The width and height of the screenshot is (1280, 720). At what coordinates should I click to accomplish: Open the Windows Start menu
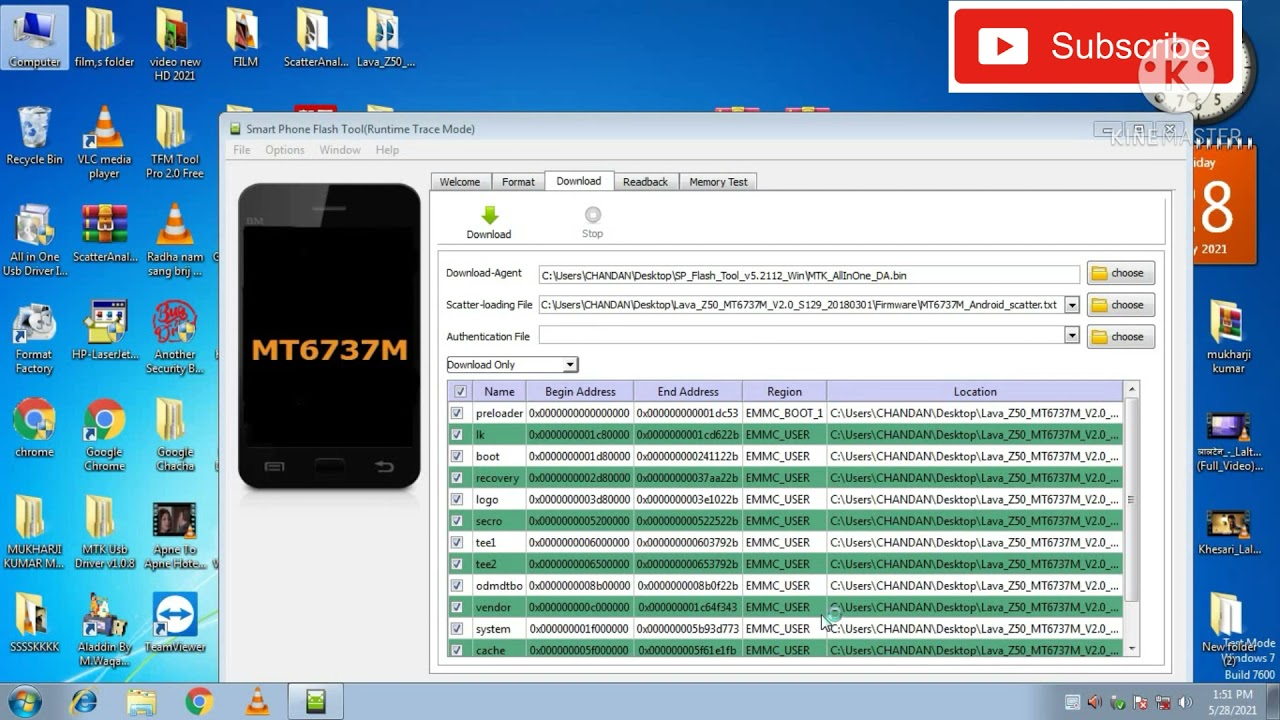(x=23, y=701)
